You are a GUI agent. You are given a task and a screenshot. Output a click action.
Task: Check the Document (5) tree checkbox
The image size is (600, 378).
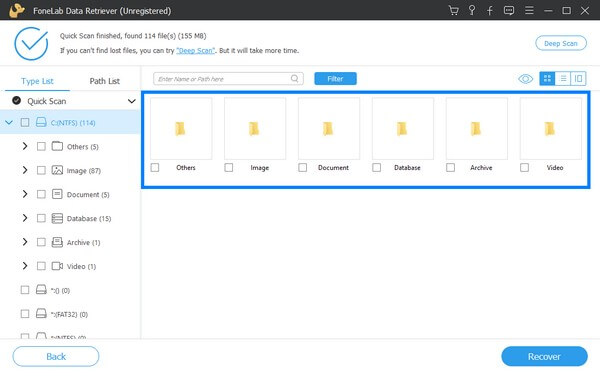(x=41, y=194)
